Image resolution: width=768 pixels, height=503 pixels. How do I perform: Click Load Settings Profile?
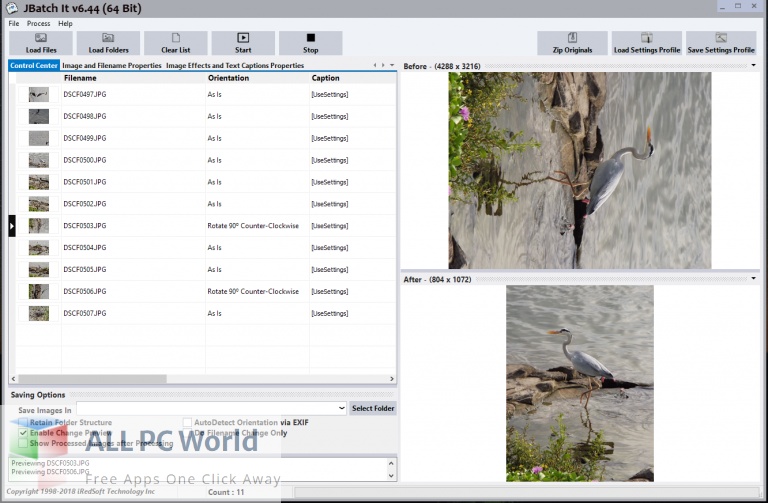click(647, 43)
